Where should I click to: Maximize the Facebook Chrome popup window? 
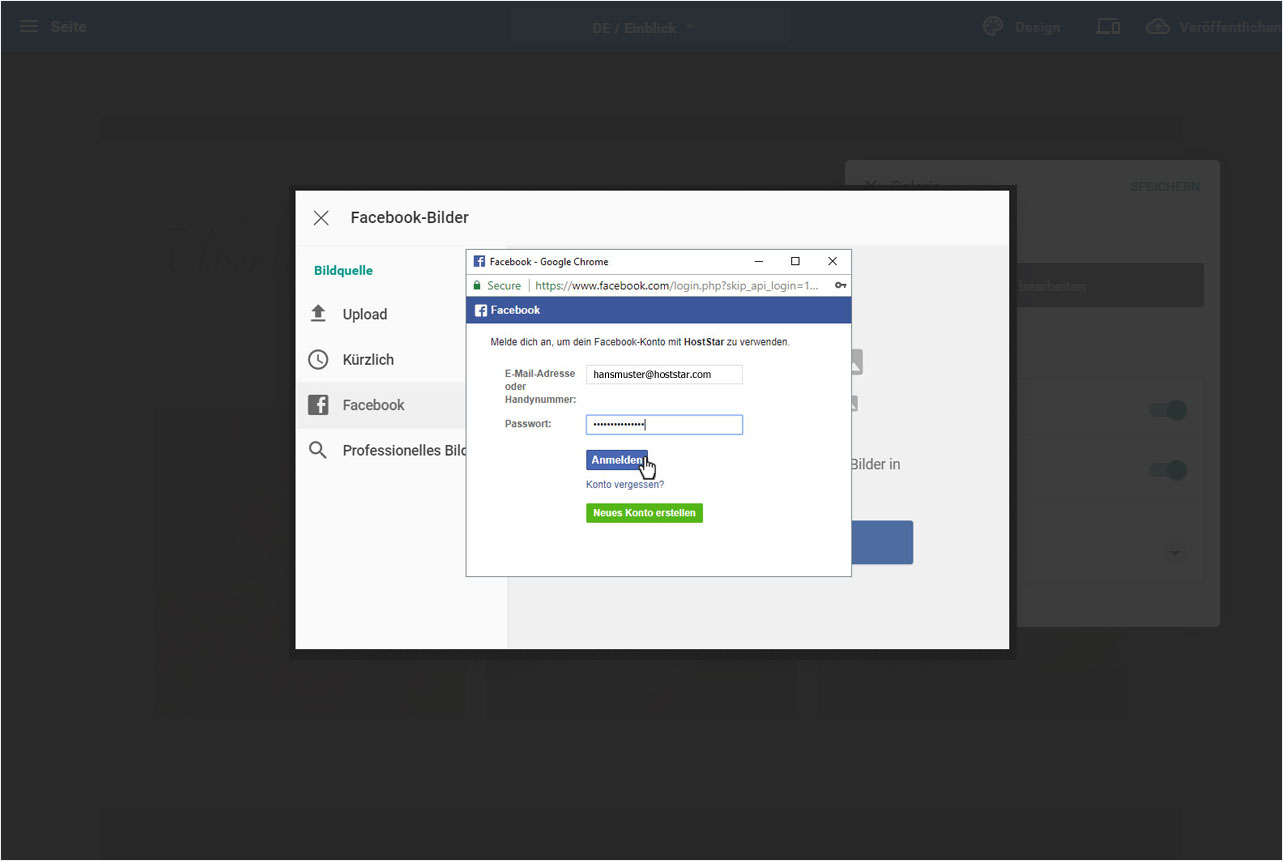(x=795, y=261)
